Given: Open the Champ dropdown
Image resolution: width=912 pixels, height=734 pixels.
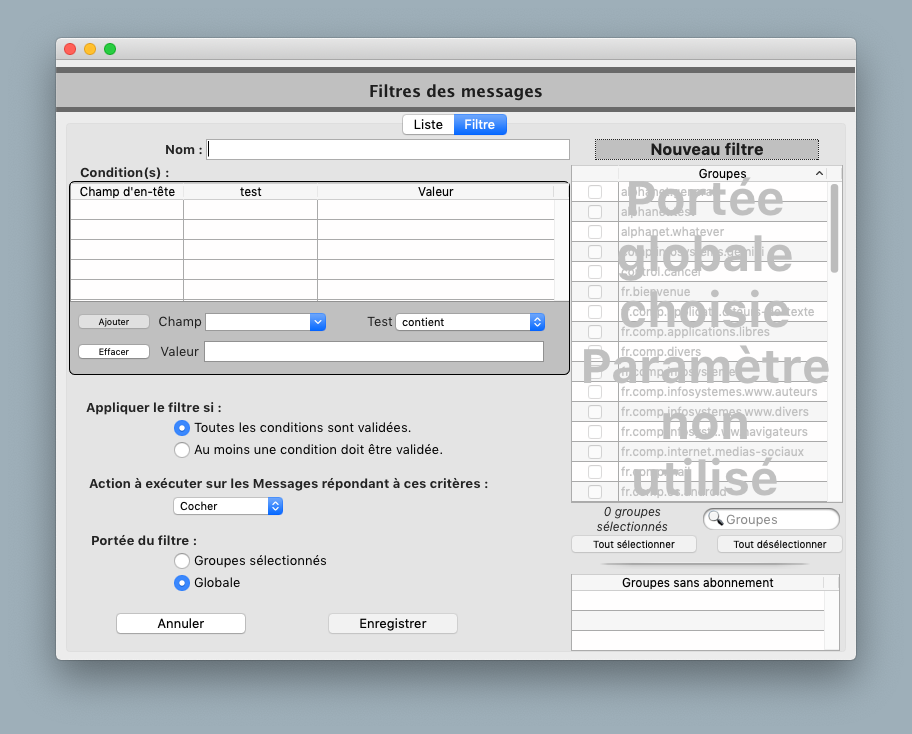Looking at the screenshot, I should 265,322.
